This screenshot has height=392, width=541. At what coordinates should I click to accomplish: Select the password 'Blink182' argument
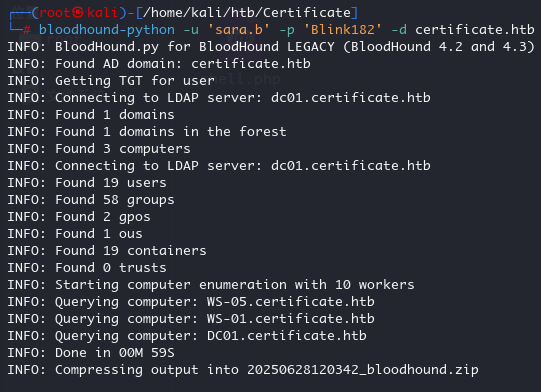coord(342,30)
